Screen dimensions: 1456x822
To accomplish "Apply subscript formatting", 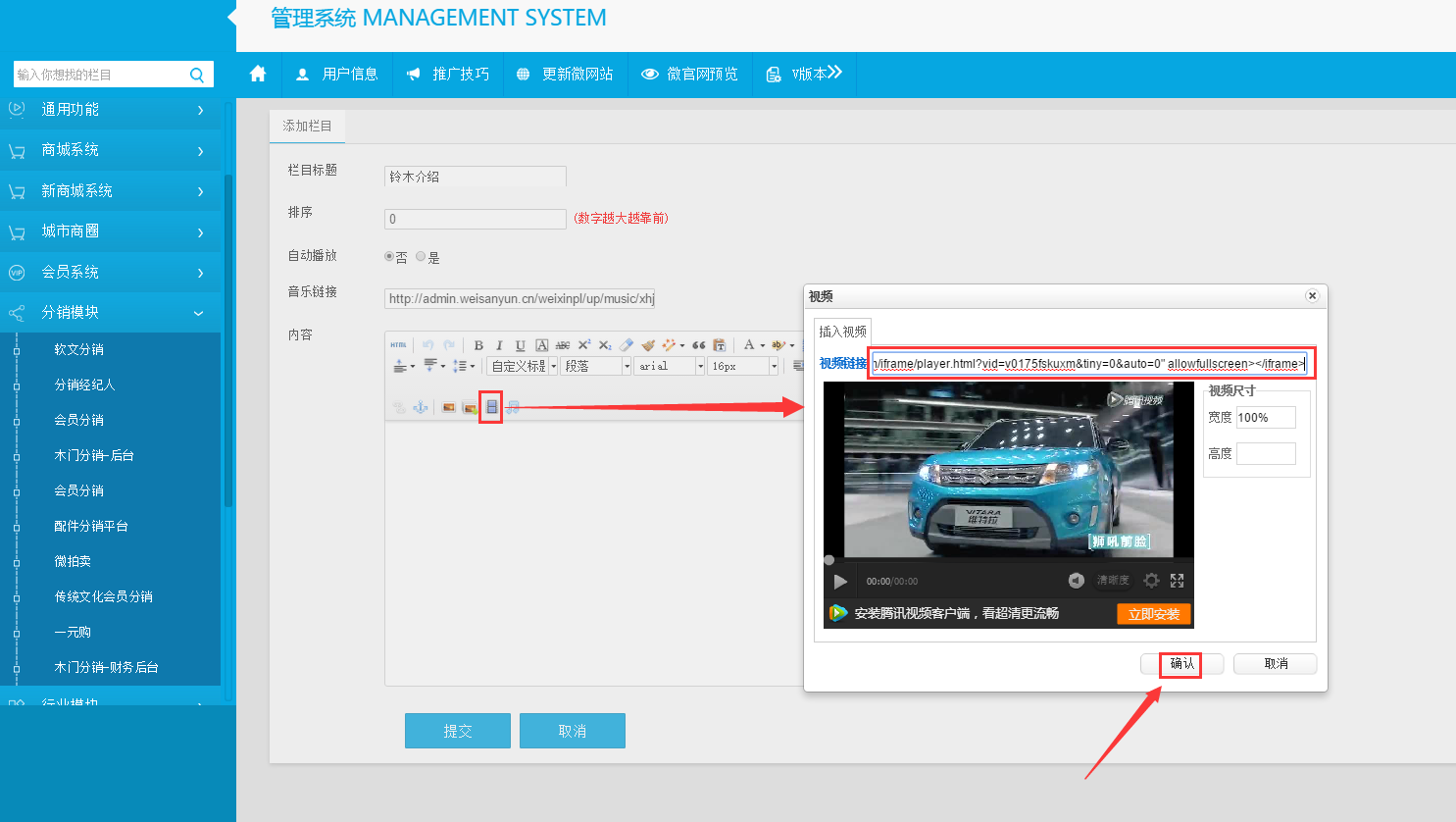I will tap(605, 345).
